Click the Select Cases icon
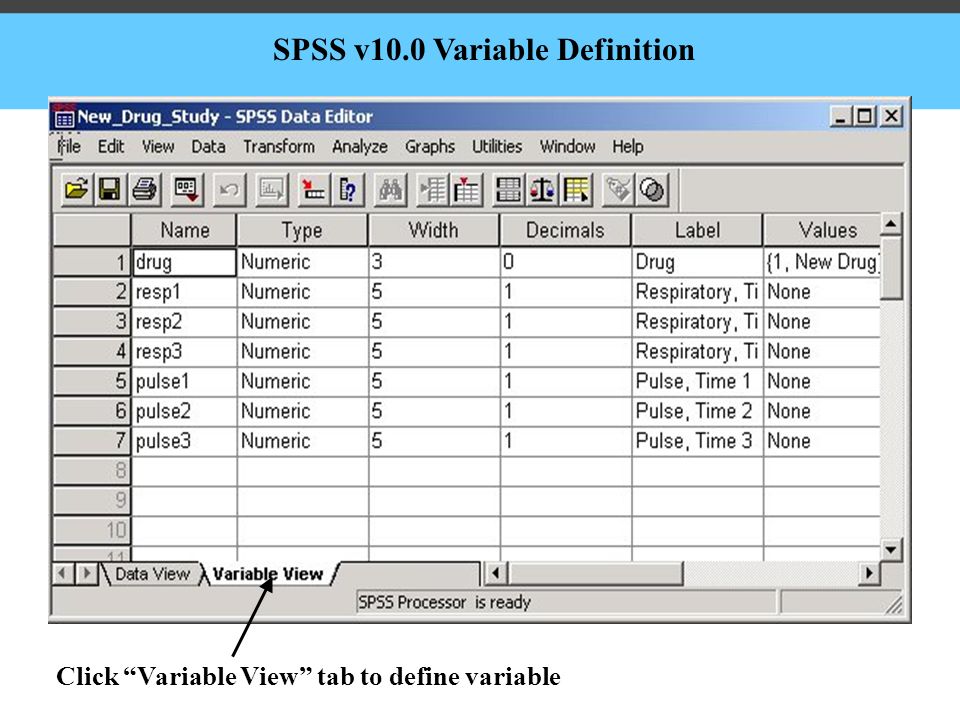 pos(576,189)
